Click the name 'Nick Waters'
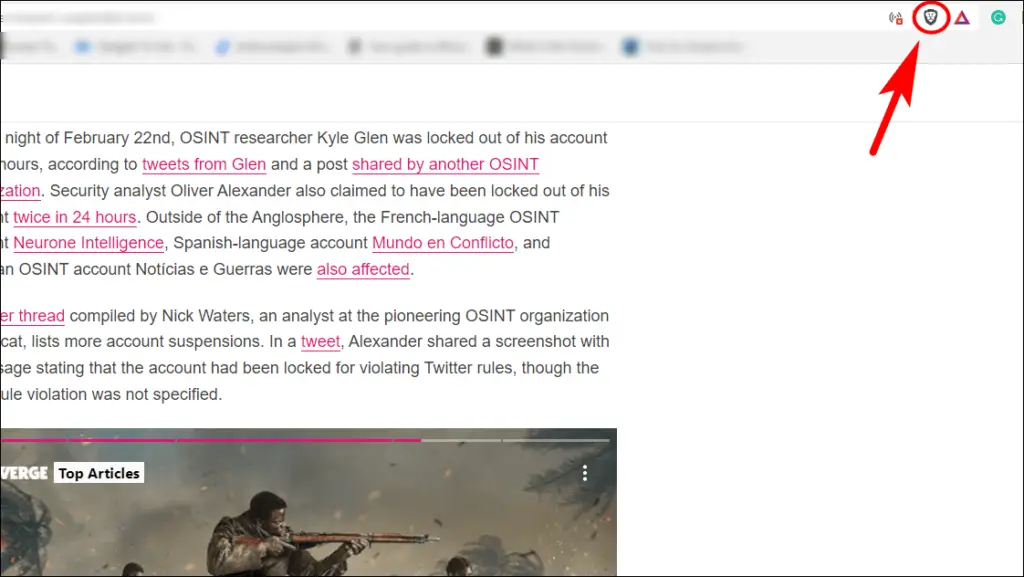This screenshot has width=1024, height=577. (x=206, y=316)
